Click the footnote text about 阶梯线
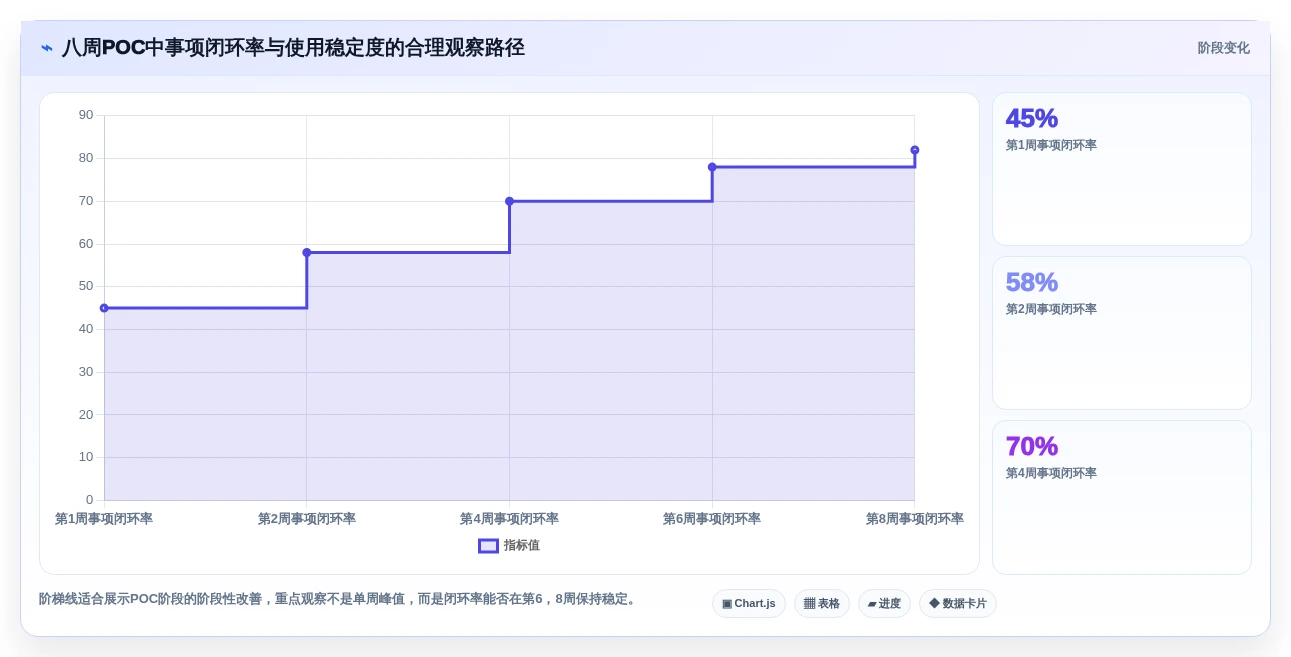The image size is (1291, 657). coord(339,599)
